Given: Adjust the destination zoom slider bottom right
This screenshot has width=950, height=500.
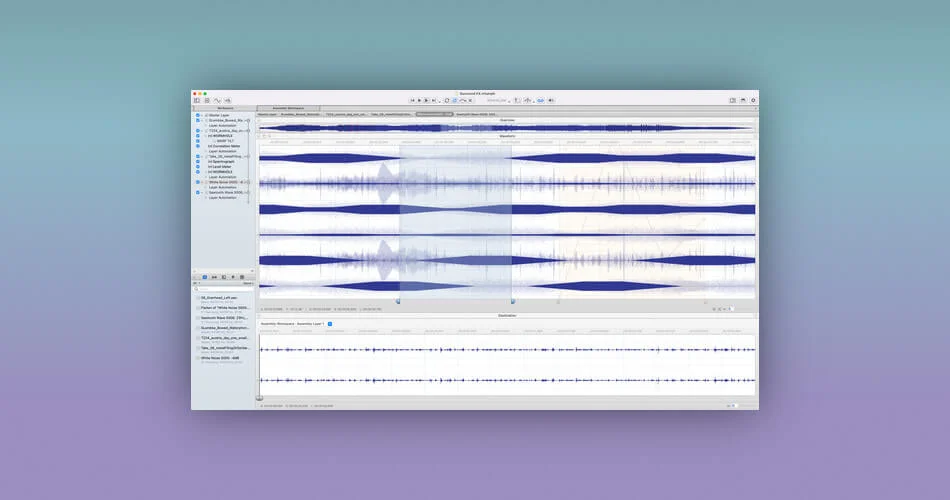Looking at the screenshot, I should 733,405.
